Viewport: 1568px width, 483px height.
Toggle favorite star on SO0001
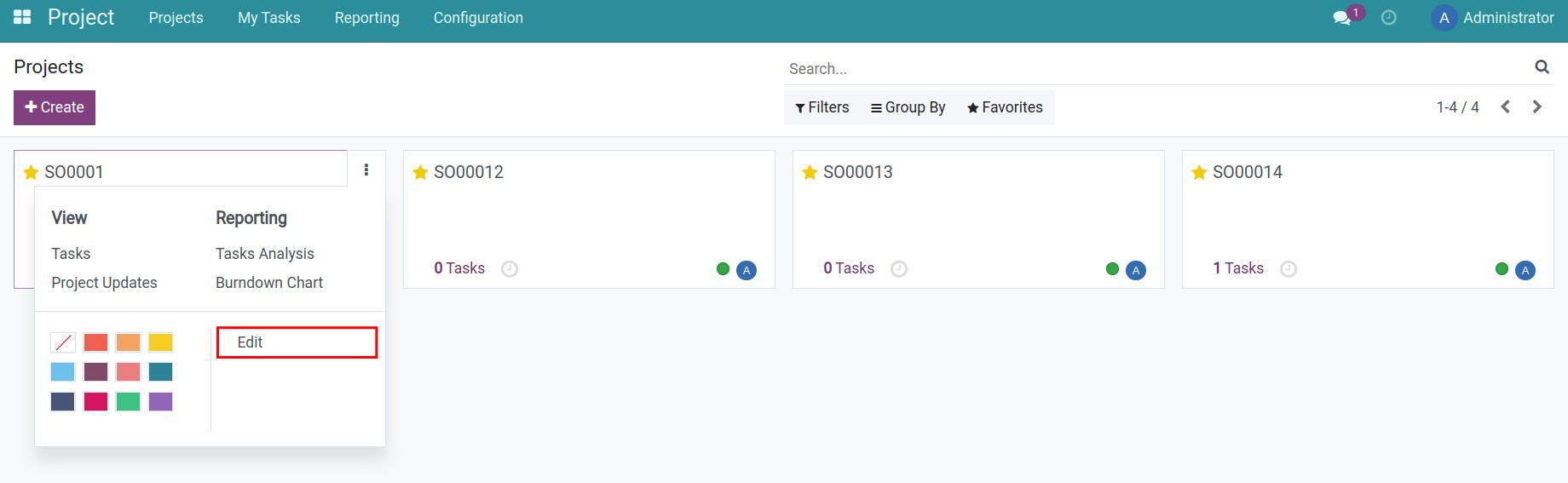(x=31, y=173)
